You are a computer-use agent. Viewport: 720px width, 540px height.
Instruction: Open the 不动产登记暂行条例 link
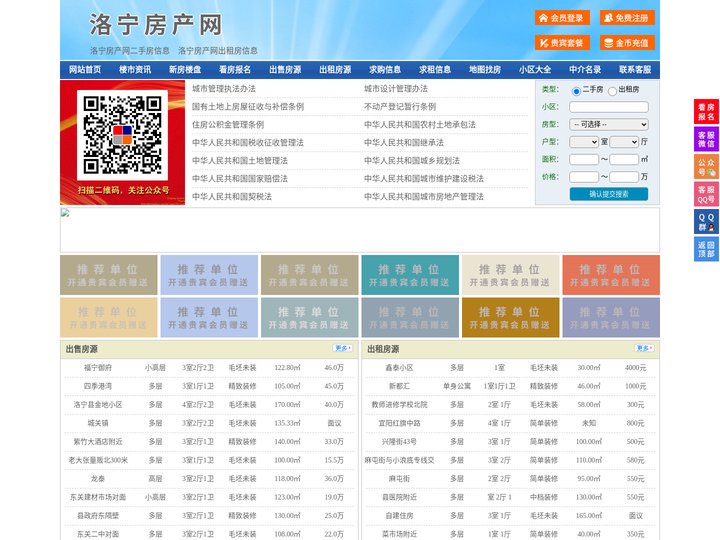point(400,107)
